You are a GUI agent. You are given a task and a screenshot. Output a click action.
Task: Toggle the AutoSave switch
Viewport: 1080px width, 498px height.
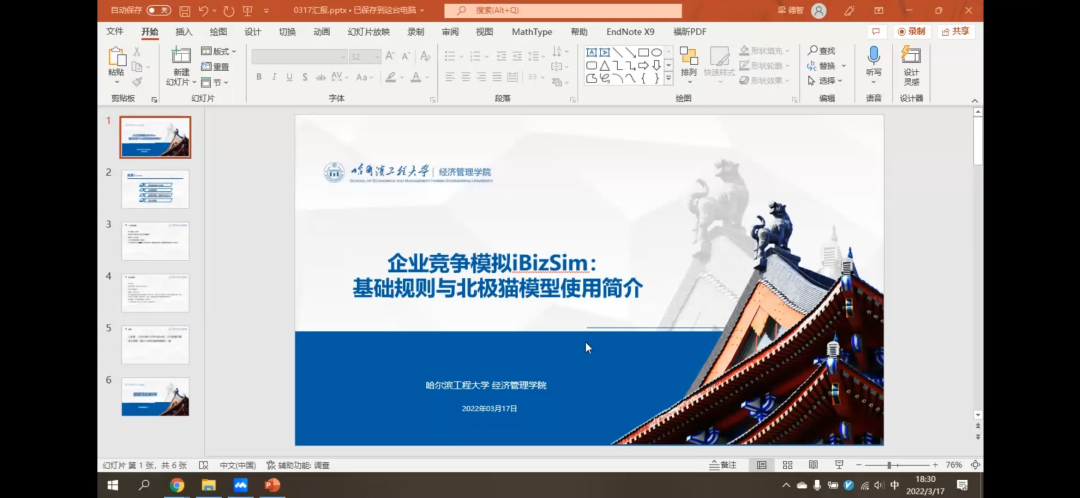[x=158, y=10]
